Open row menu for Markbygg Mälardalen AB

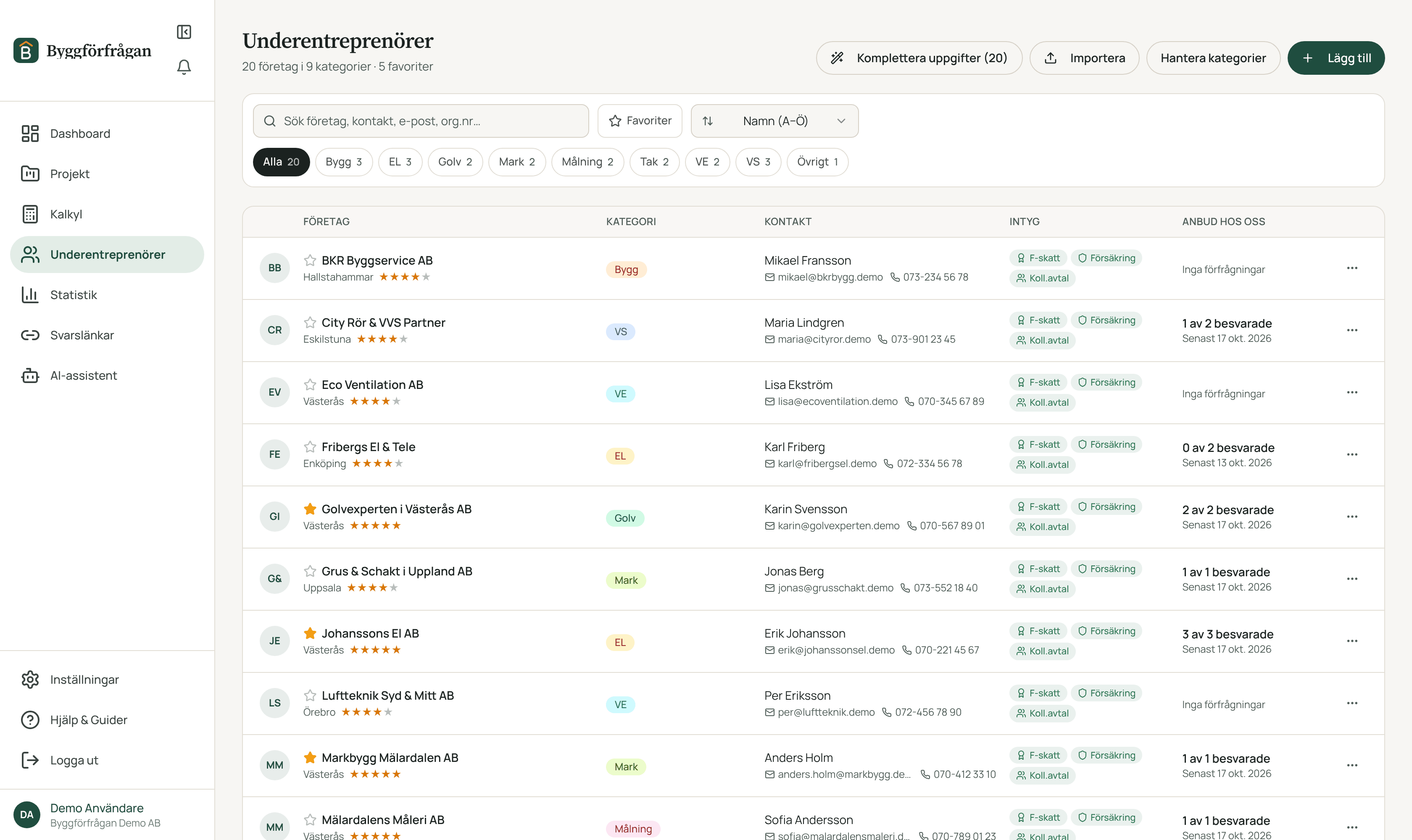tap(1352, 765)
